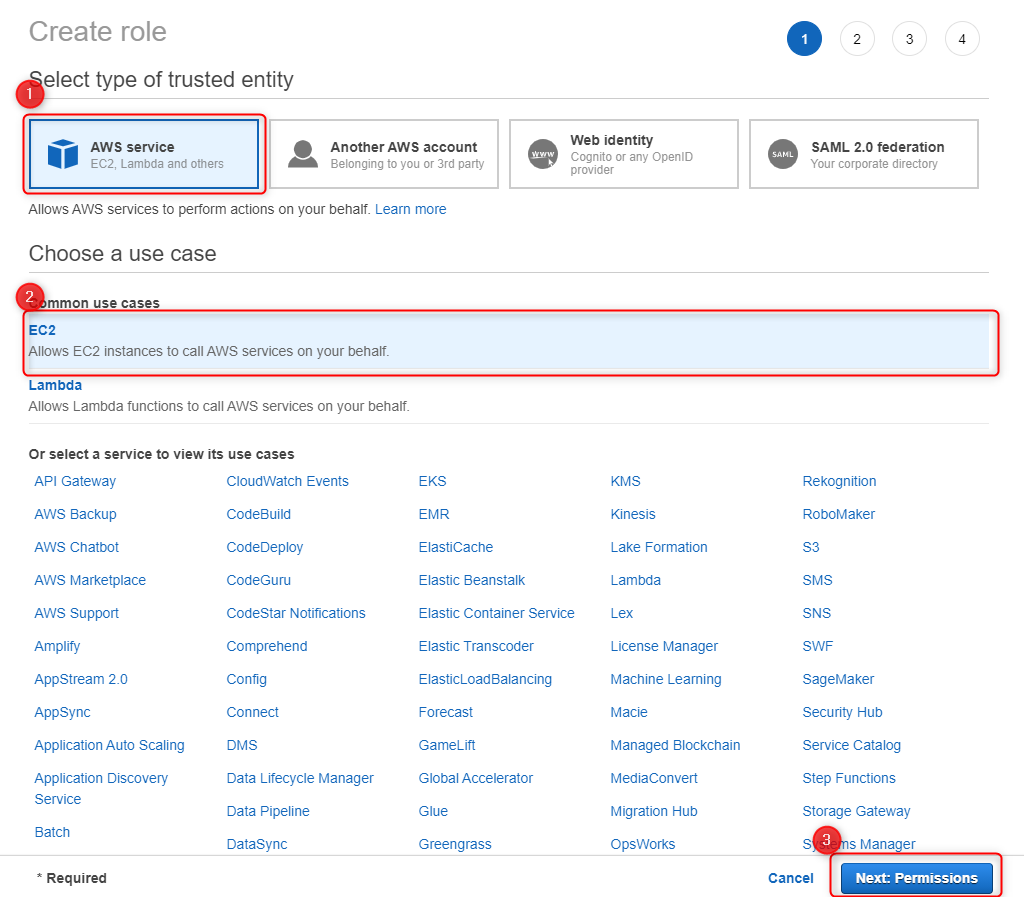Select the Kinesis service
1024x897 pixels.
click(633, 514)
